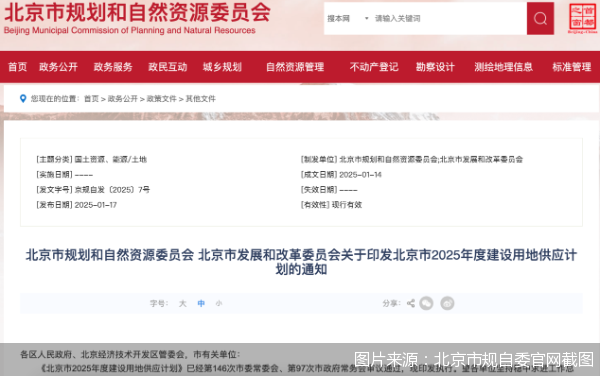
Task: Focus the 请输入关键词 search input field
Action: pyautogui.click(x=449, y=18)
